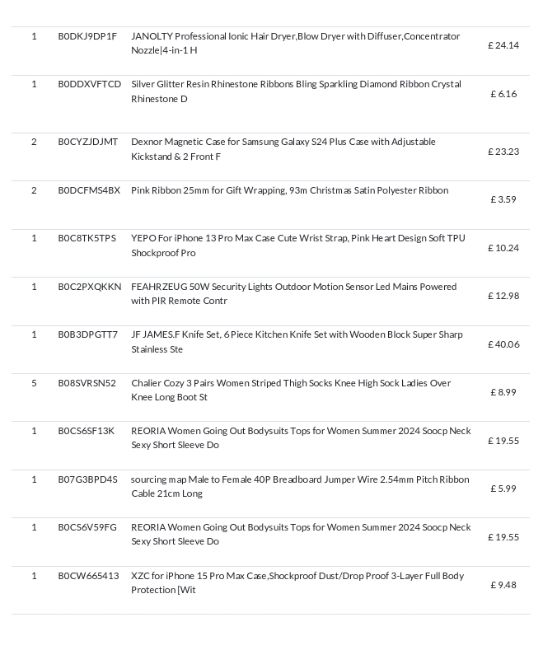Image resolution: width=543 pixels, height=650 pixels.
Task: Click quantity 5 in the Chalier socks row
Action: [34, 383]
